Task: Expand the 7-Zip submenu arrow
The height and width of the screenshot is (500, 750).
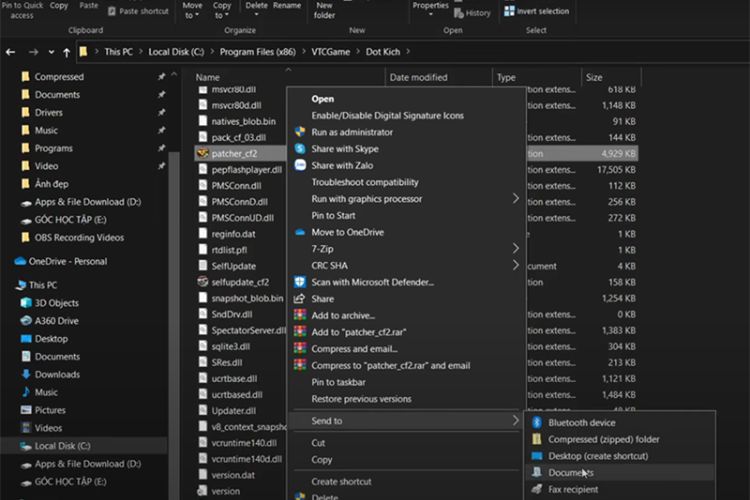Action: point(515,248)
